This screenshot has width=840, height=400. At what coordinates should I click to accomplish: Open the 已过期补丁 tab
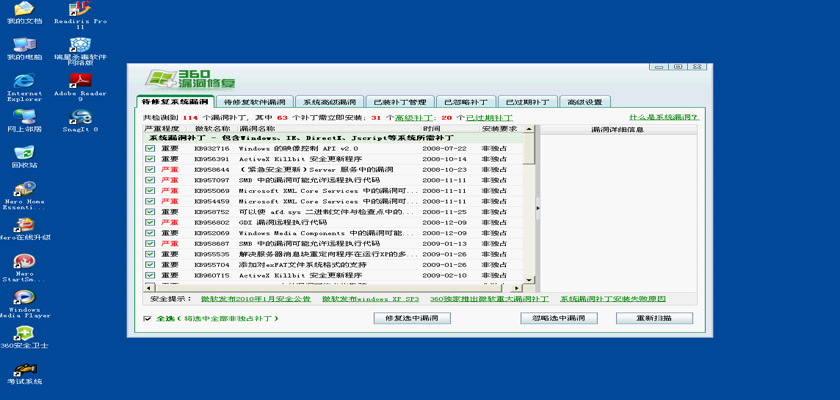(528, 102)
